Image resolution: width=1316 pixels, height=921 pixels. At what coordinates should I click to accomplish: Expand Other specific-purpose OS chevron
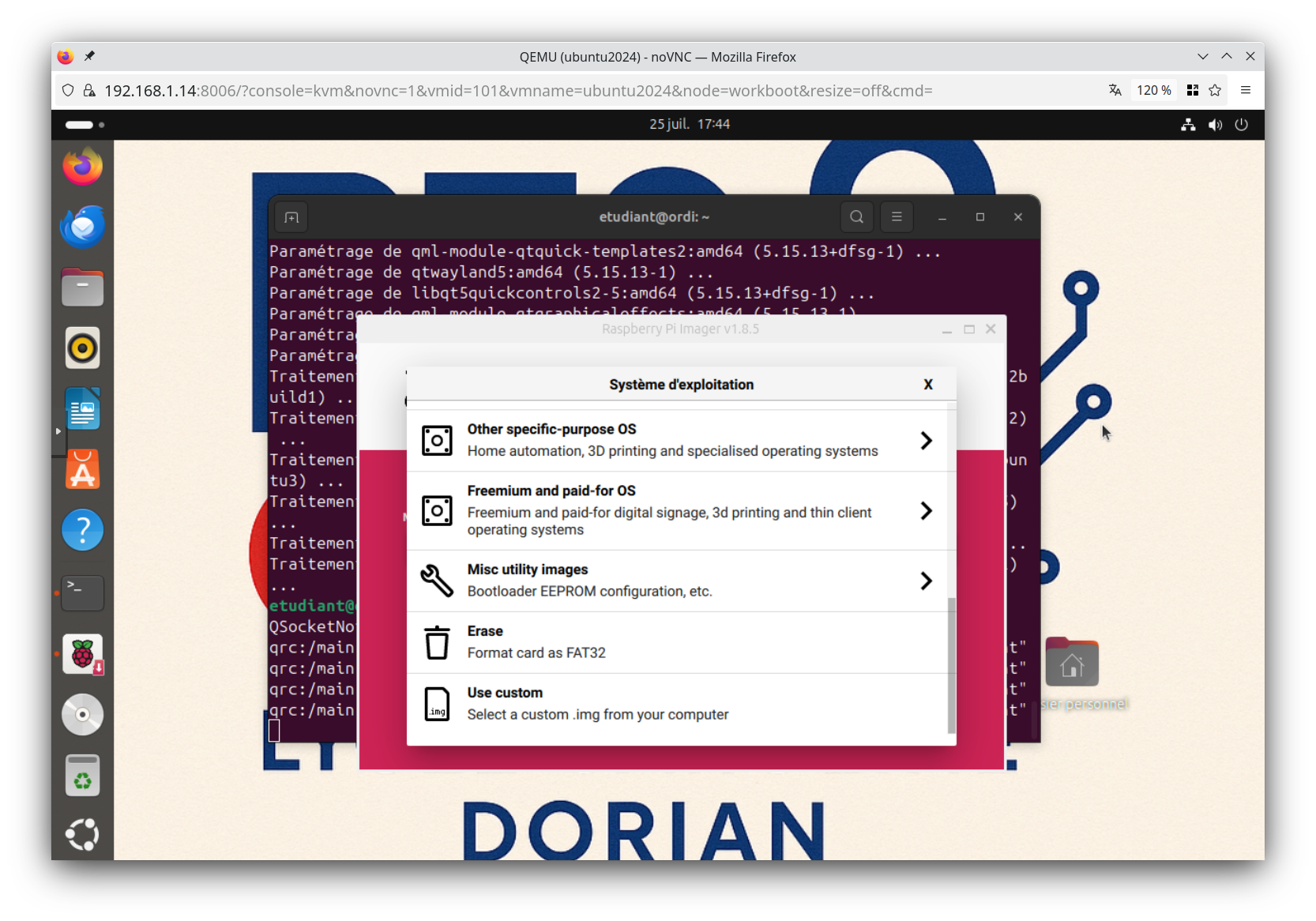(x=926, y=441)
